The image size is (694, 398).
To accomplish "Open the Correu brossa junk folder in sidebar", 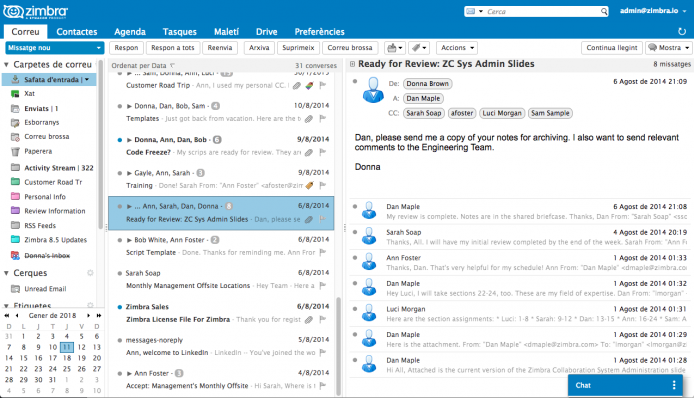I will tap(46, 137).
